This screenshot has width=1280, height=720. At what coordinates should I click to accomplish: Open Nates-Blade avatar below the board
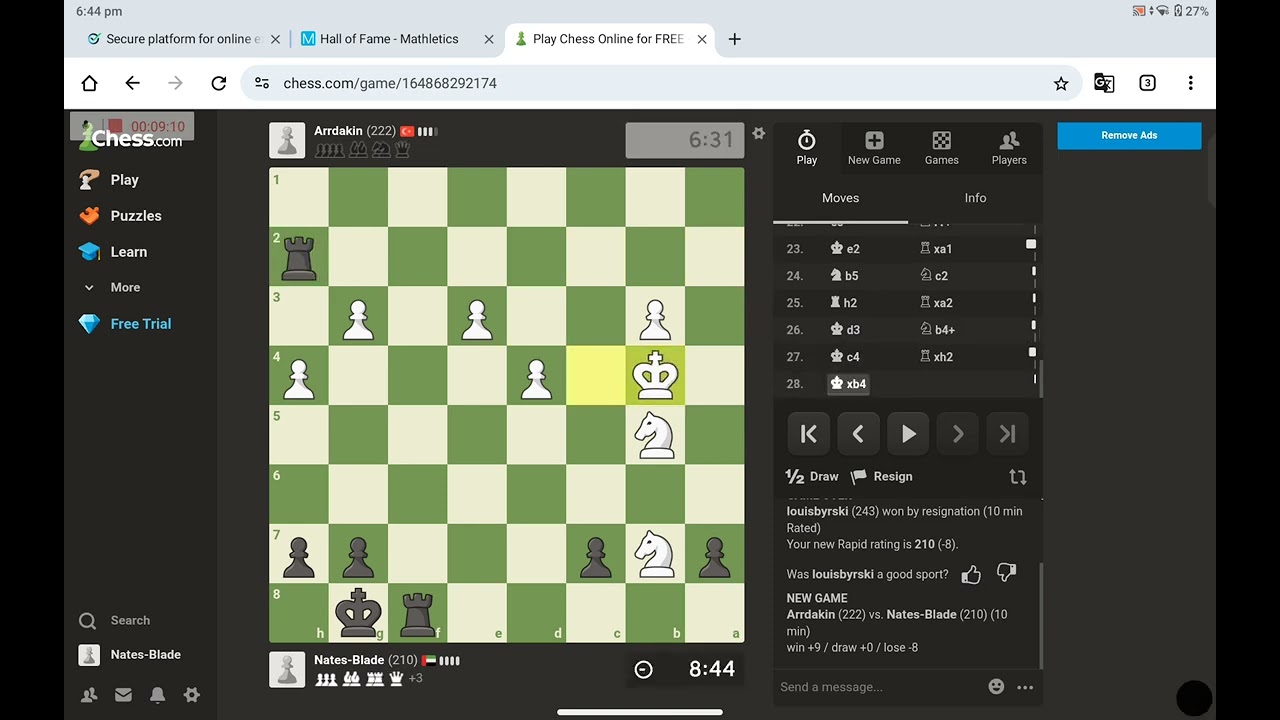pos(287,670)
